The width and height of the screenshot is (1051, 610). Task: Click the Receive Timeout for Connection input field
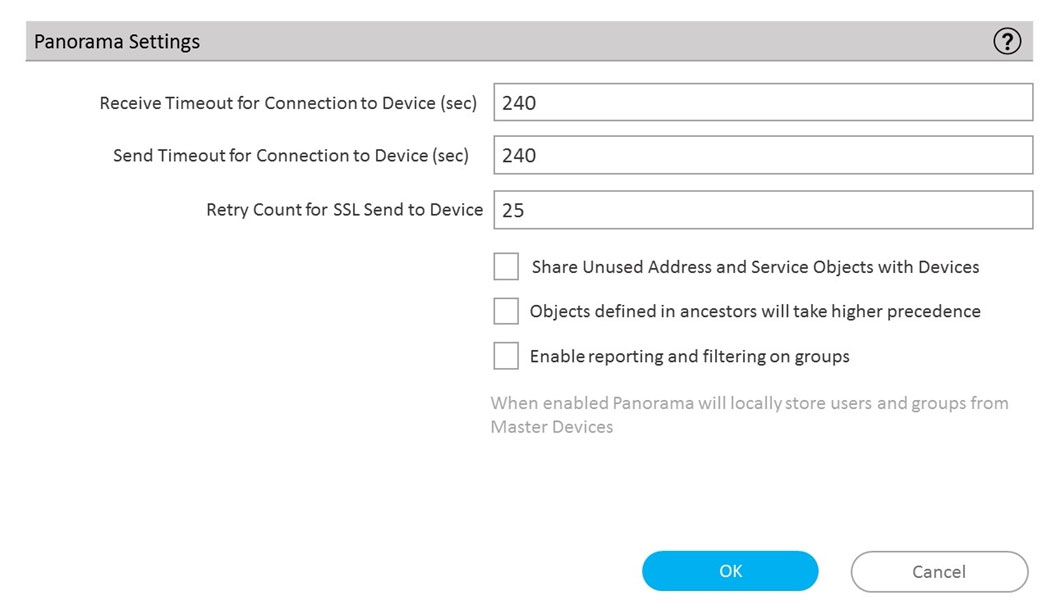point(763,103)
